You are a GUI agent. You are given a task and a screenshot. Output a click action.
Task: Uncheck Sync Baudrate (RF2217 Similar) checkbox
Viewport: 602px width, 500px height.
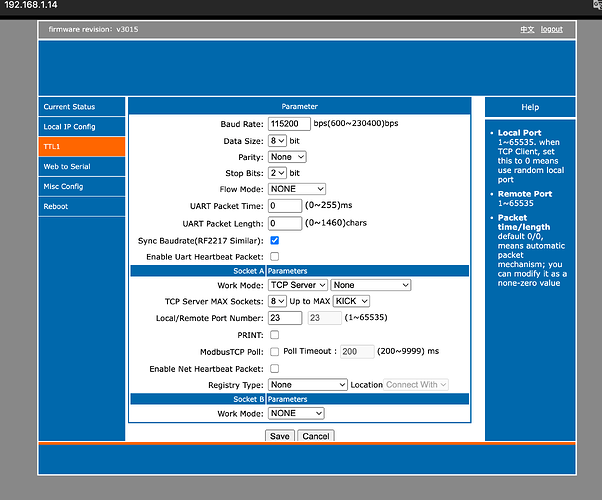[275, 241]
